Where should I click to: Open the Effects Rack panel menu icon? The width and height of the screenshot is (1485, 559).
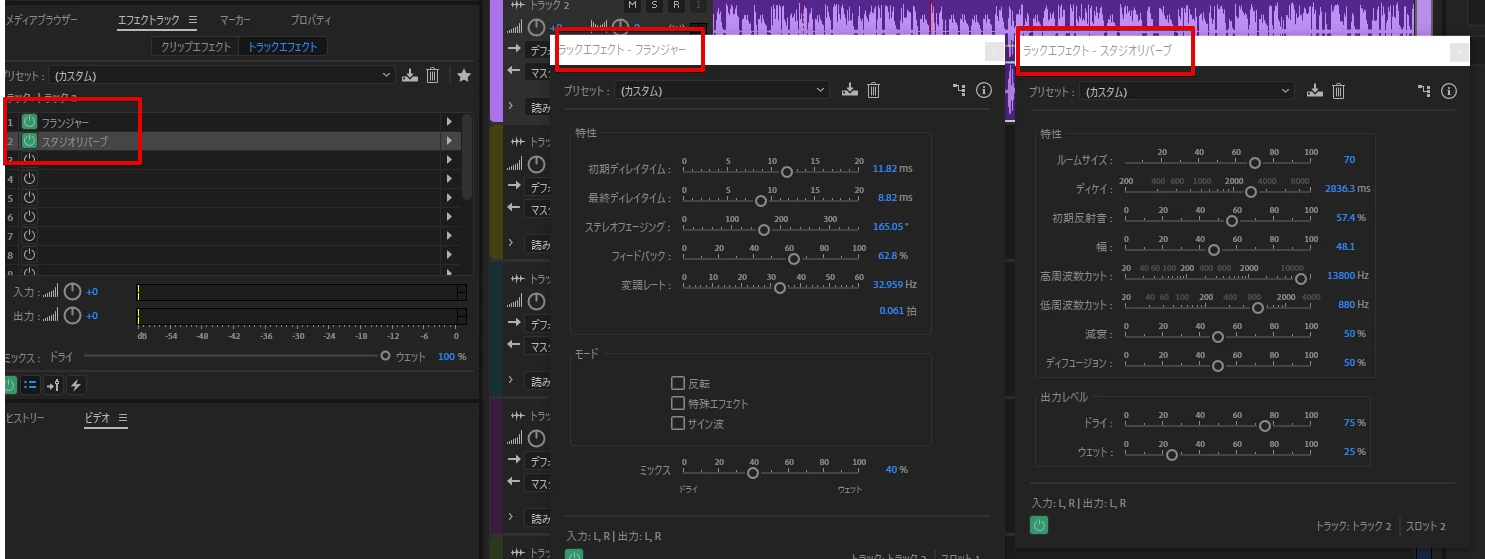192,20
